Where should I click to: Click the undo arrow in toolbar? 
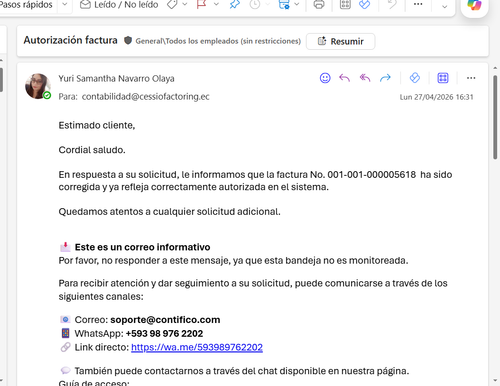(x=392, y=5)
